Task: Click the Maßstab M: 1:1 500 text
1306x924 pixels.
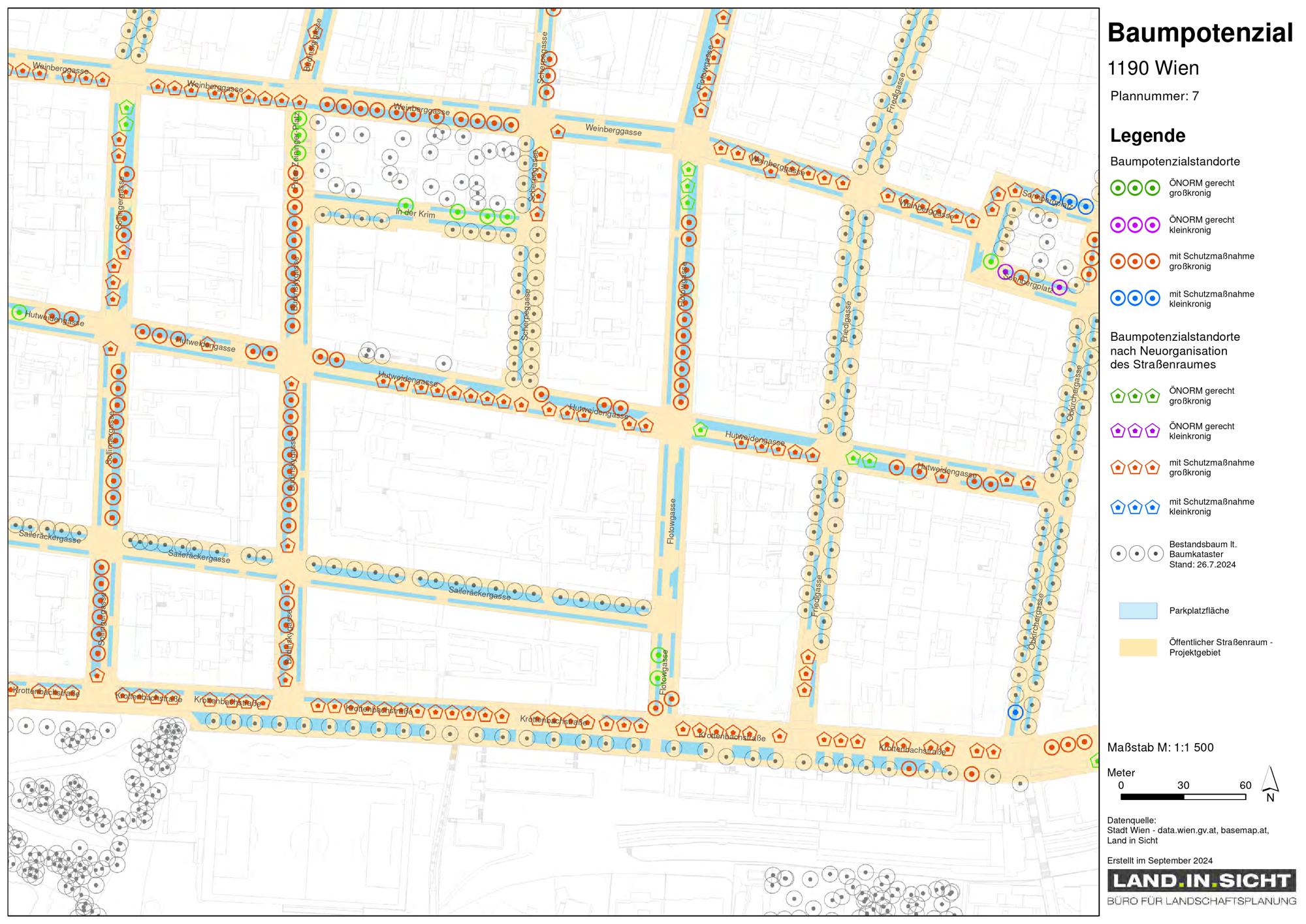Action: click(x=1160, y=748)
